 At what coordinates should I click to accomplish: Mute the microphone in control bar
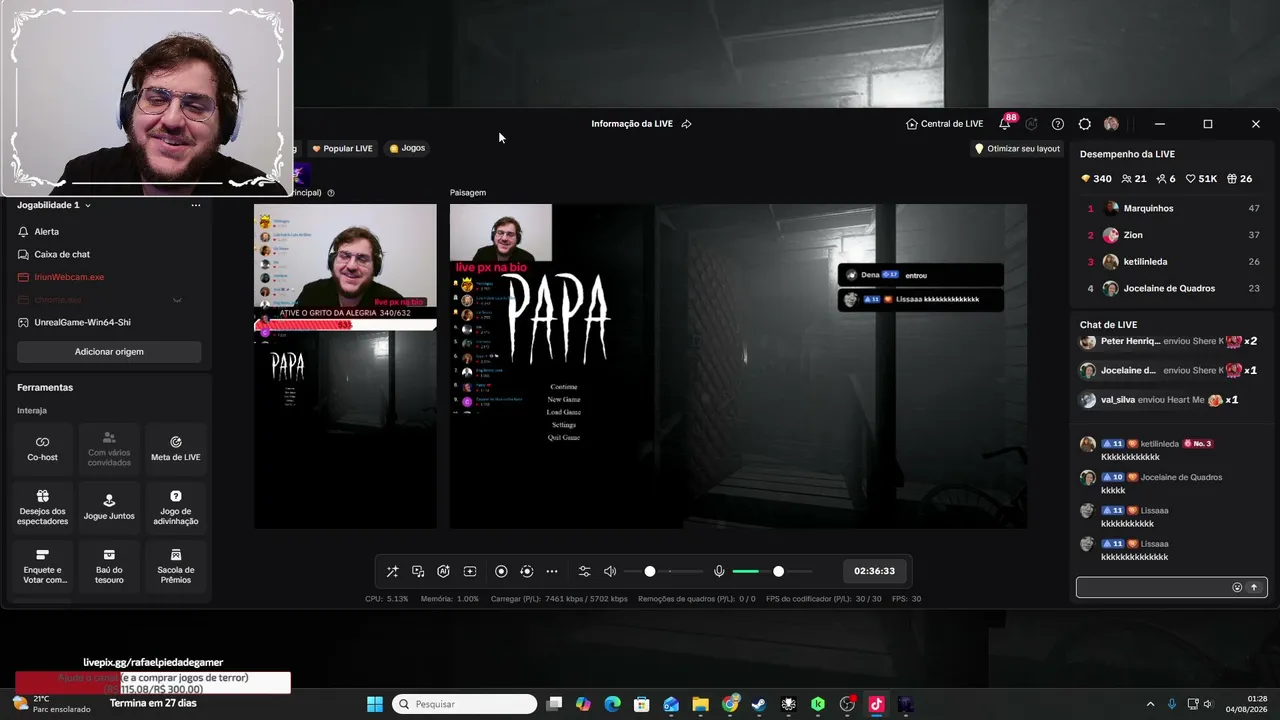[719, 571]
